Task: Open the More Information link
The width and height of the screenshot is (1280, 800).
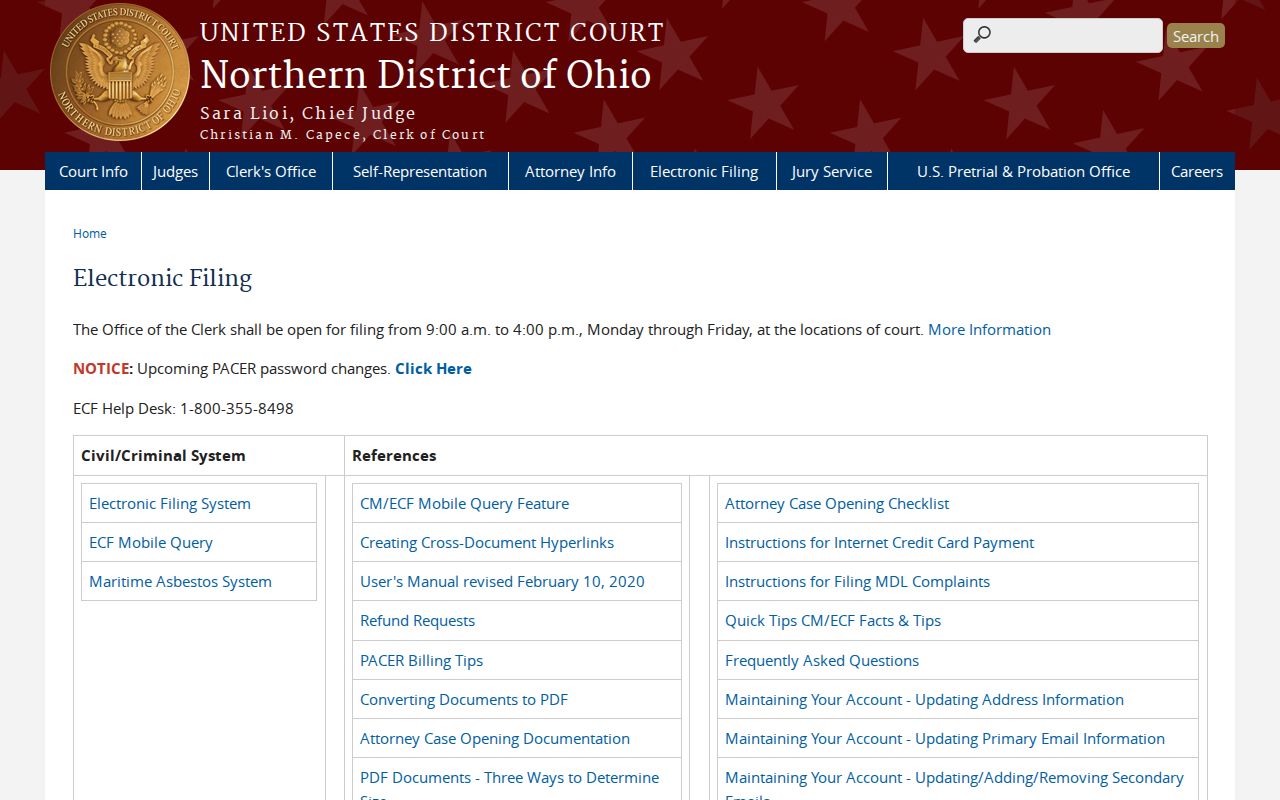Action: pyautogui.click(x=989, y=329)
